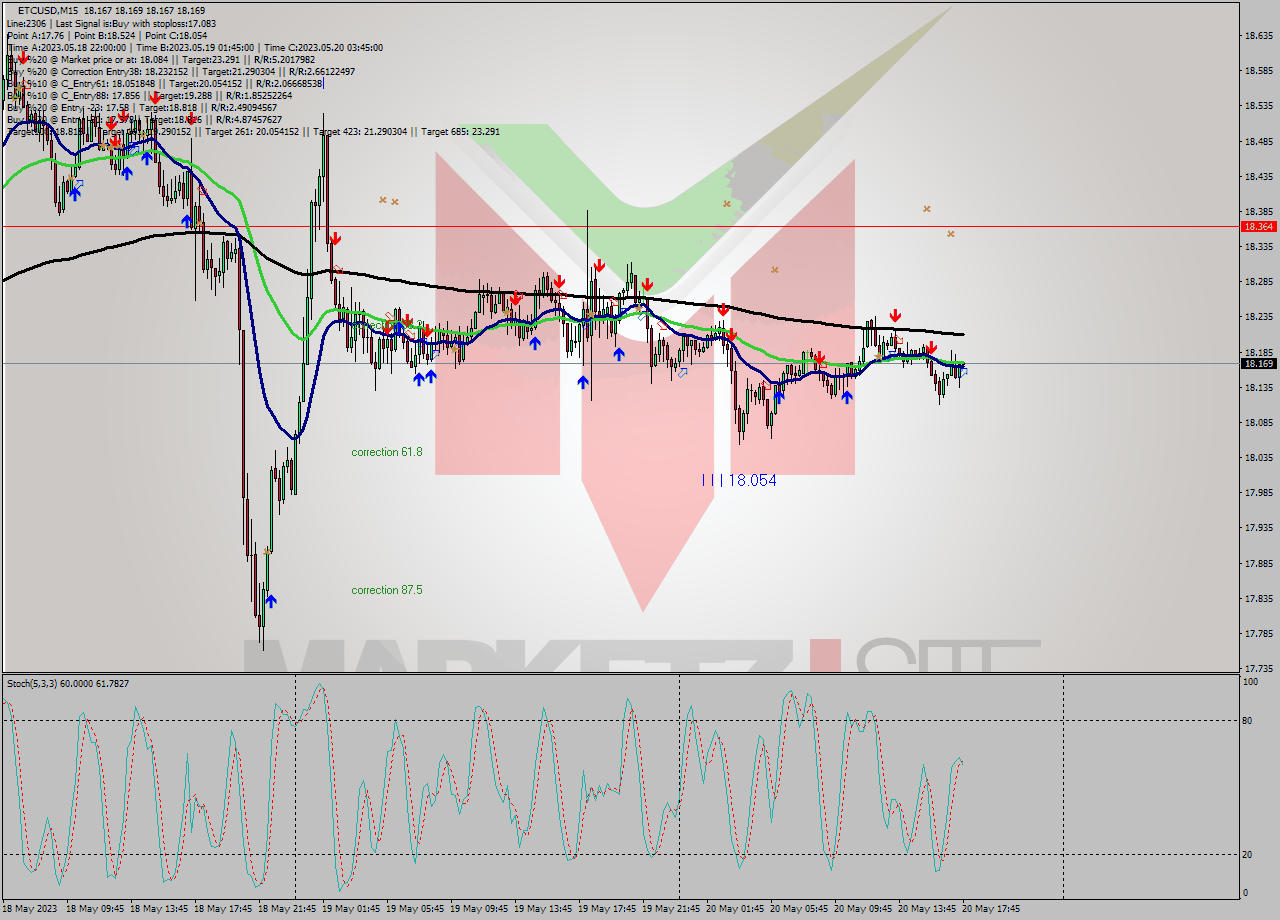This screenshot has height=920, width=1280.
Task: Click the 17.985 price axis value
Action: (x=1258, y=492)
